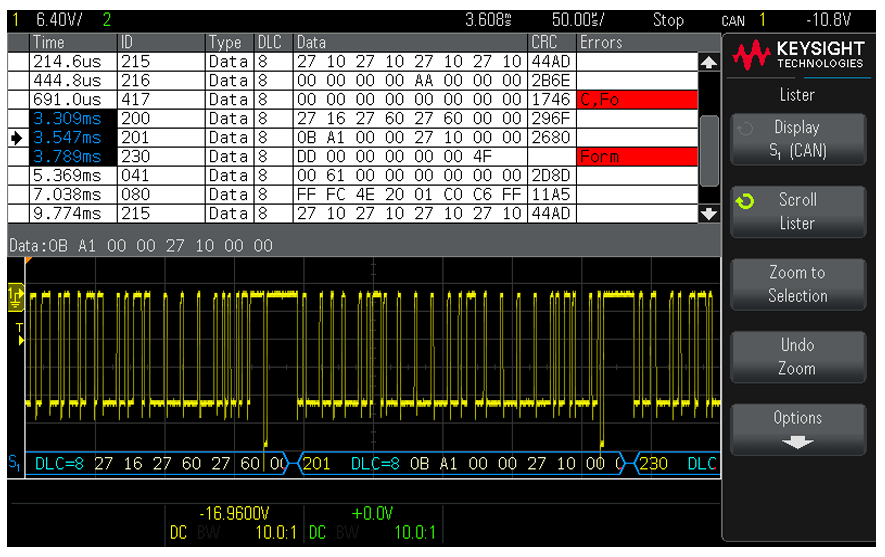Viewport: 885px width, 557px height.
Task: Click CRC value 1746
Action: [x=552, y=100]
